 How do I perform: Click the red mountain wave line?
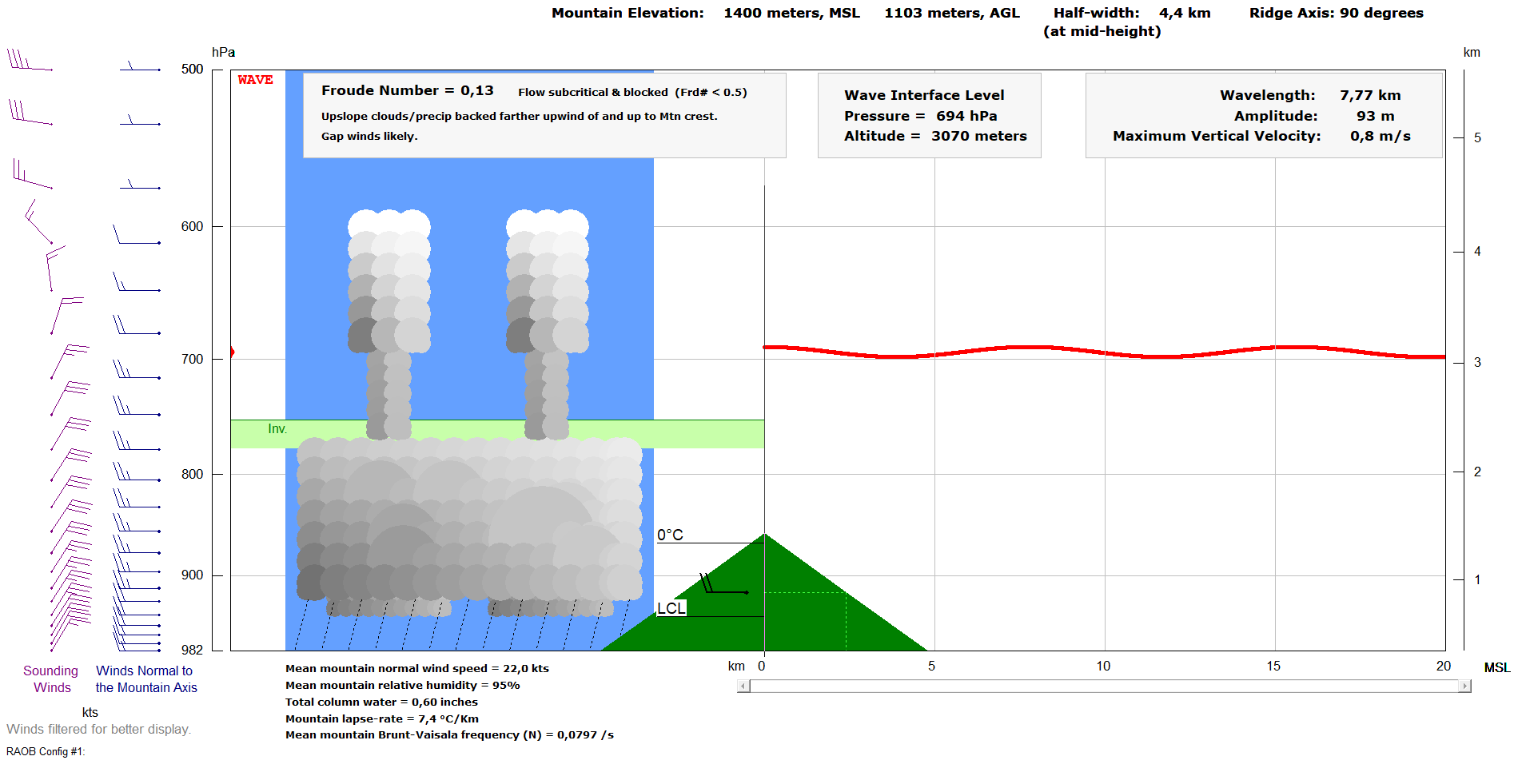[x=1103, y=352]
